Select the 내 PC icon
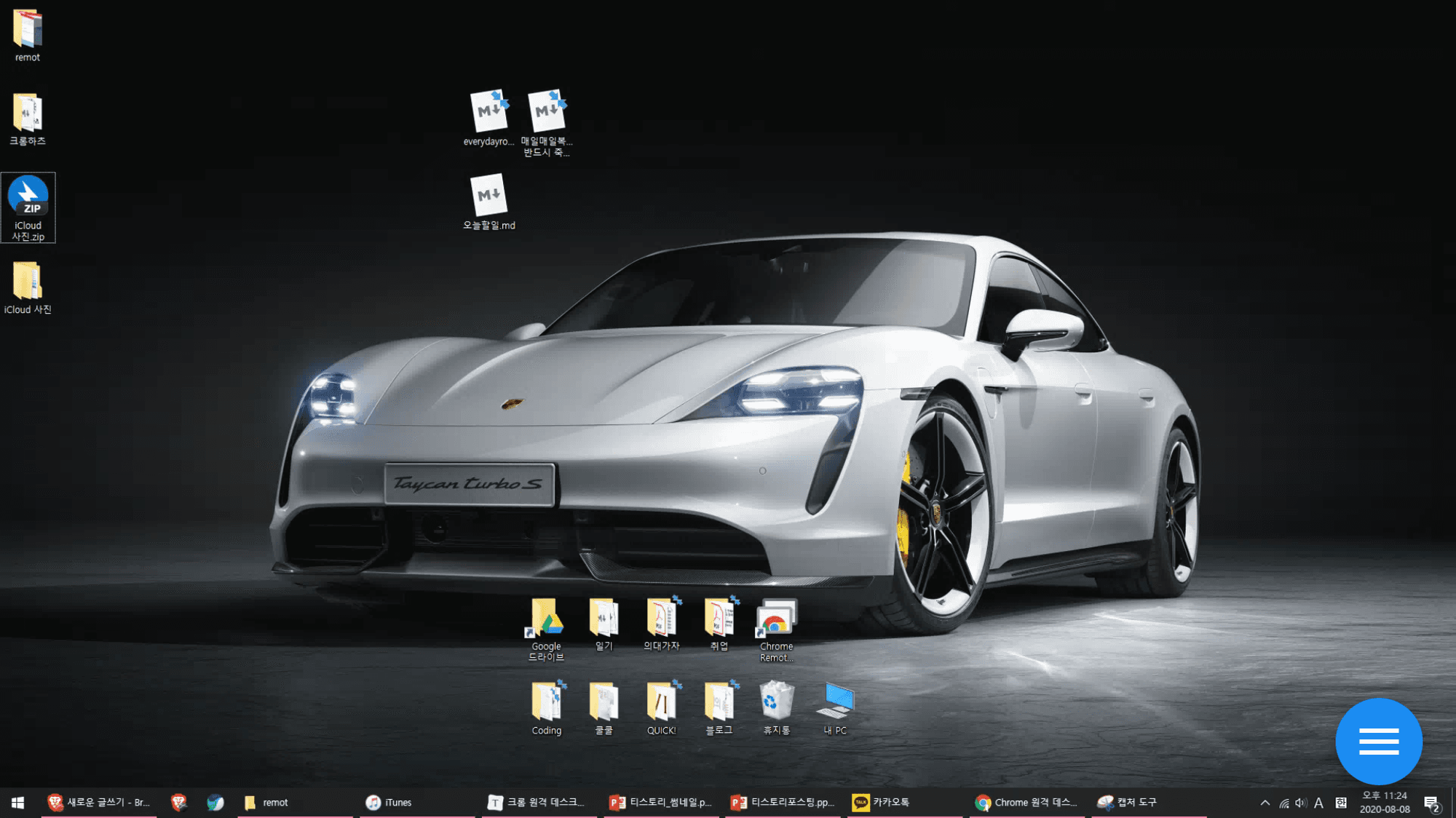1456x818 pixels. pyautogui.click(x=835, y=709)
